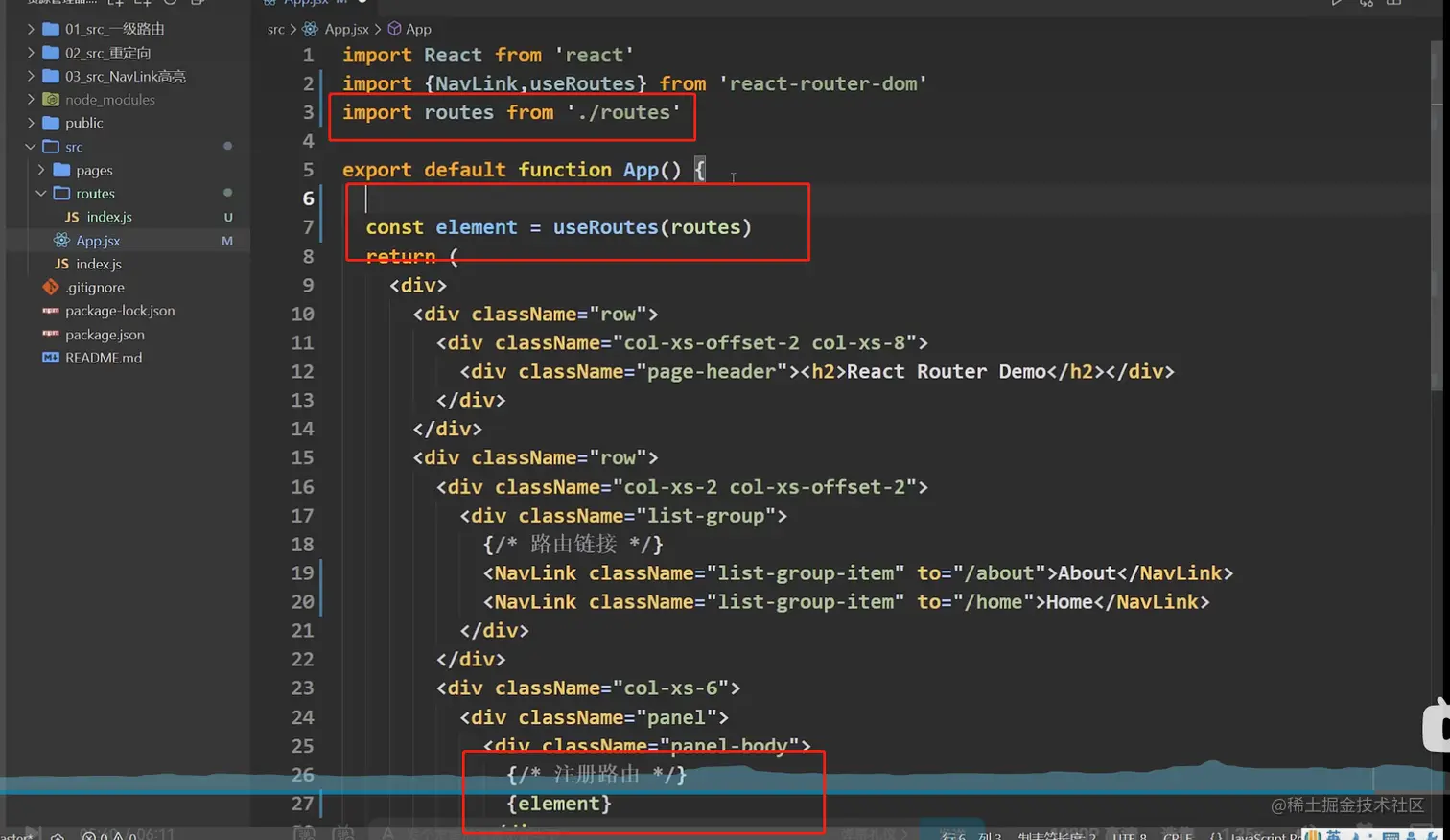Click line number 1 in the gutter

308,55
